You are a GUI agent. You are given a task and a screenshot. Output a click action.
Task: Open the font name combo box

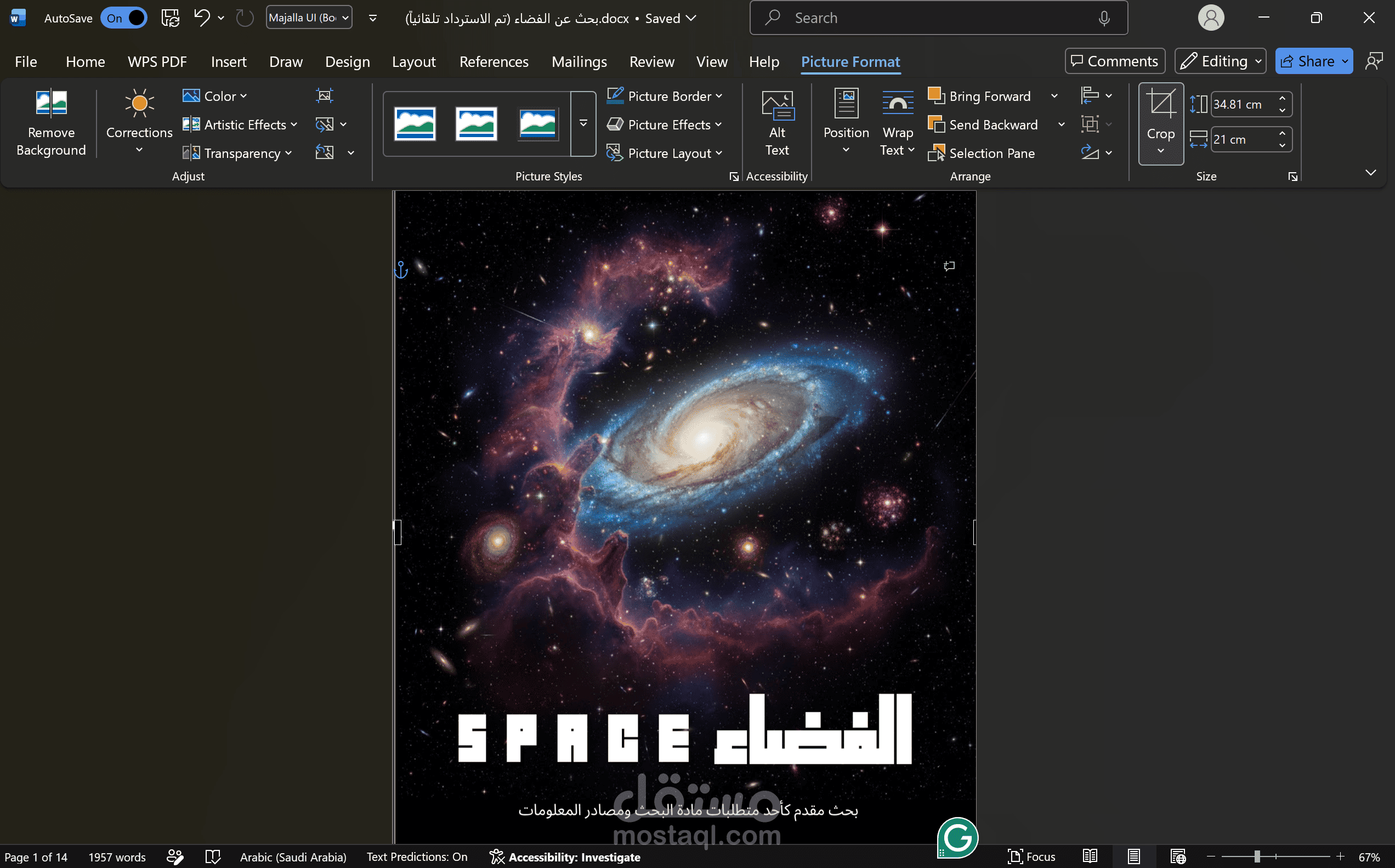point(309,18)
